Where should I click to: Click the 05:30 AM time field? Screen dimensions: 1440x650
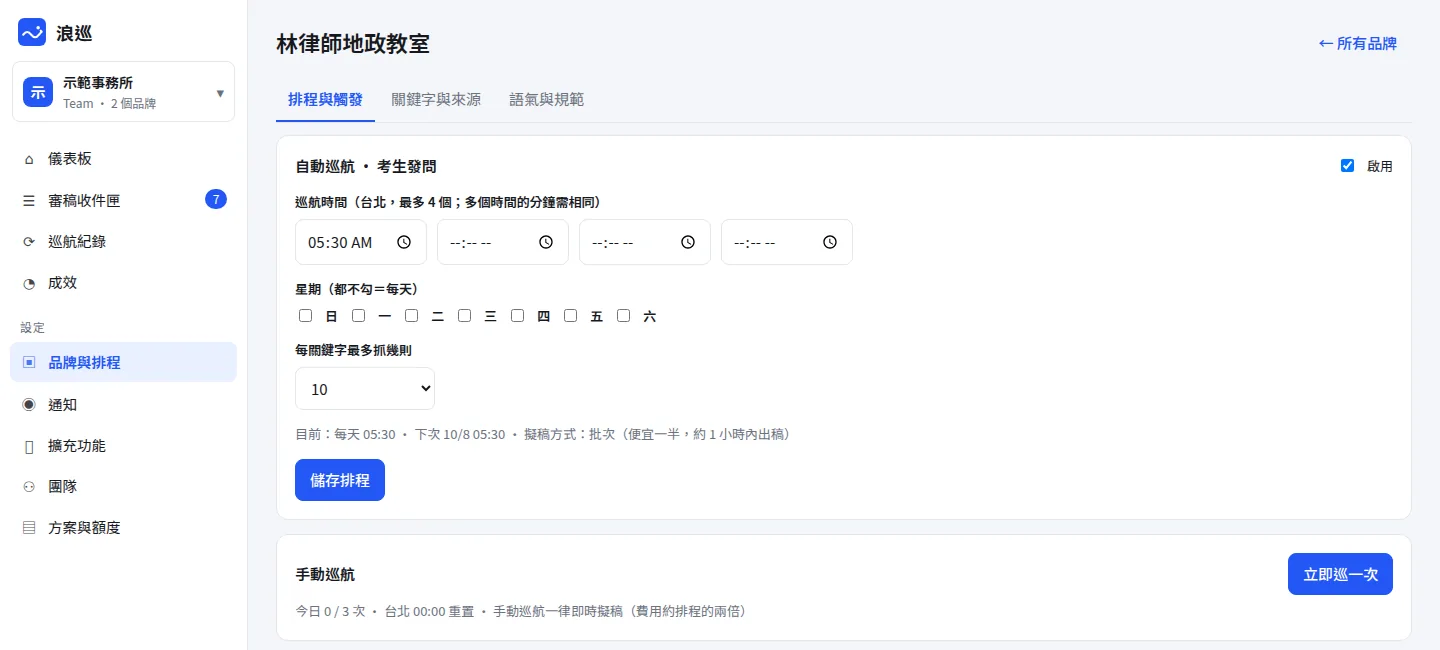pos(361,242)
